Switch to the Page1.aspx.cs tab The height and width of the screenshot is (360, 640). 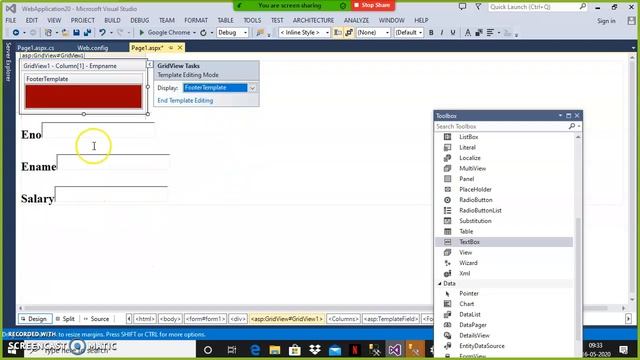point(36,48)
